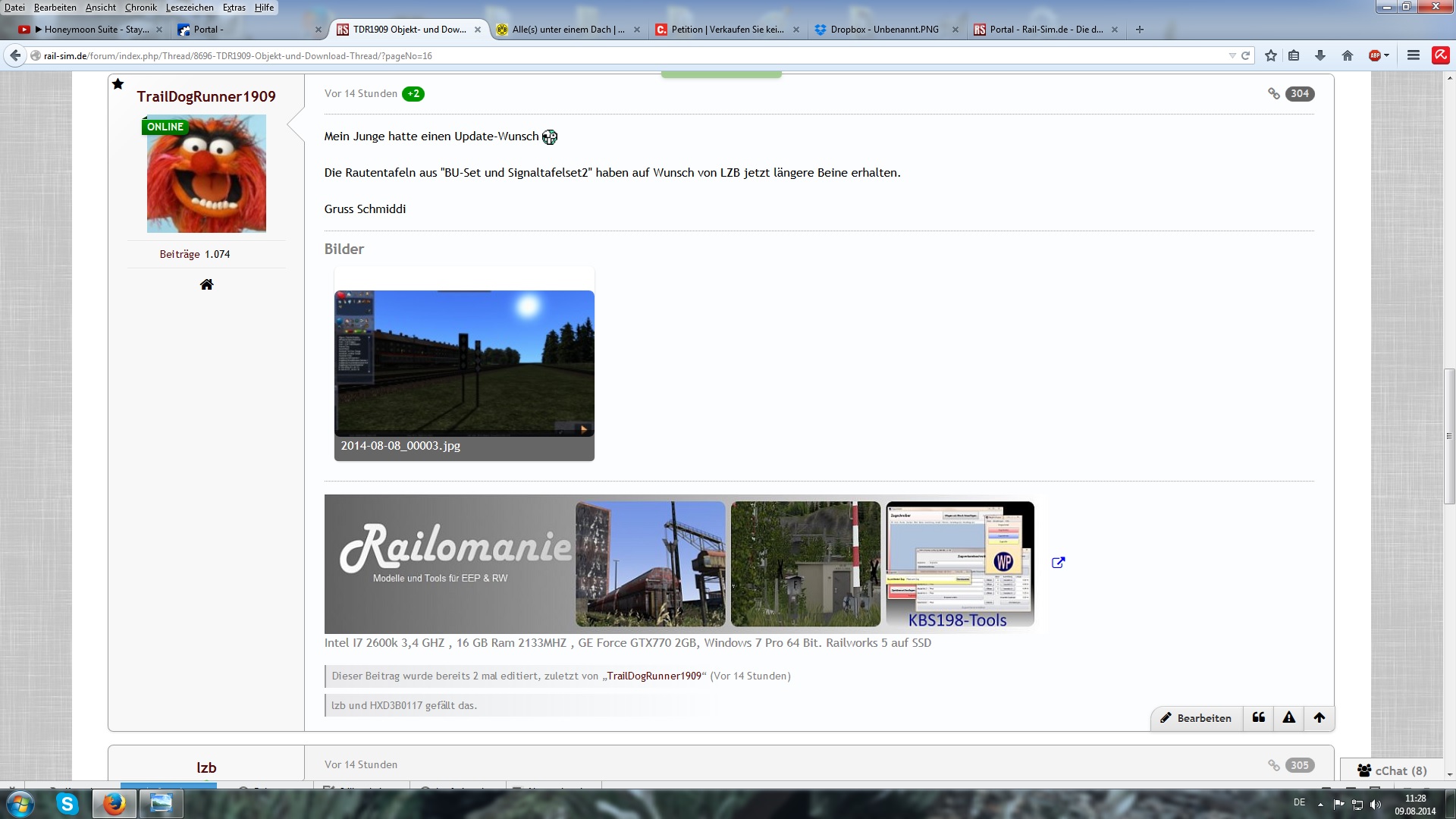Open external link icon beside Railomanie banner
The image size is (1456, 819).
coord(1059,563)
